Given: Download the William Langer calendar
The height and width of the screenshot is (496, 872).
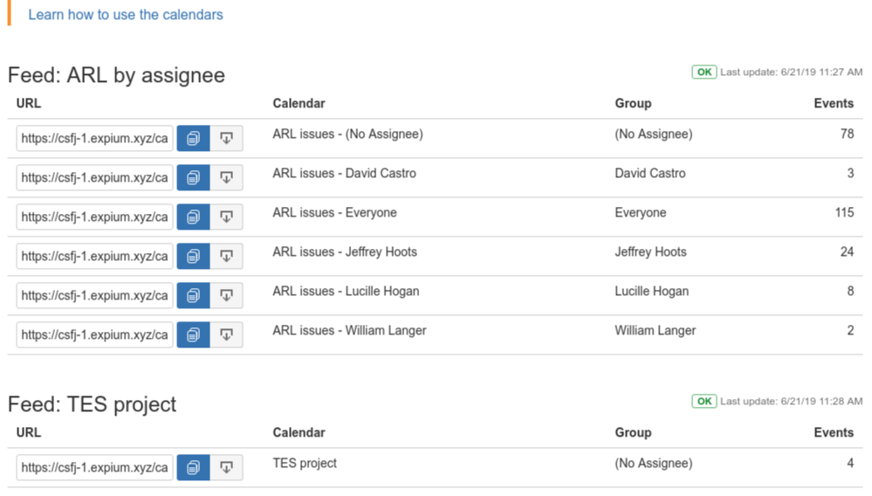Looking at the screenshot, I should coord(226,334).
